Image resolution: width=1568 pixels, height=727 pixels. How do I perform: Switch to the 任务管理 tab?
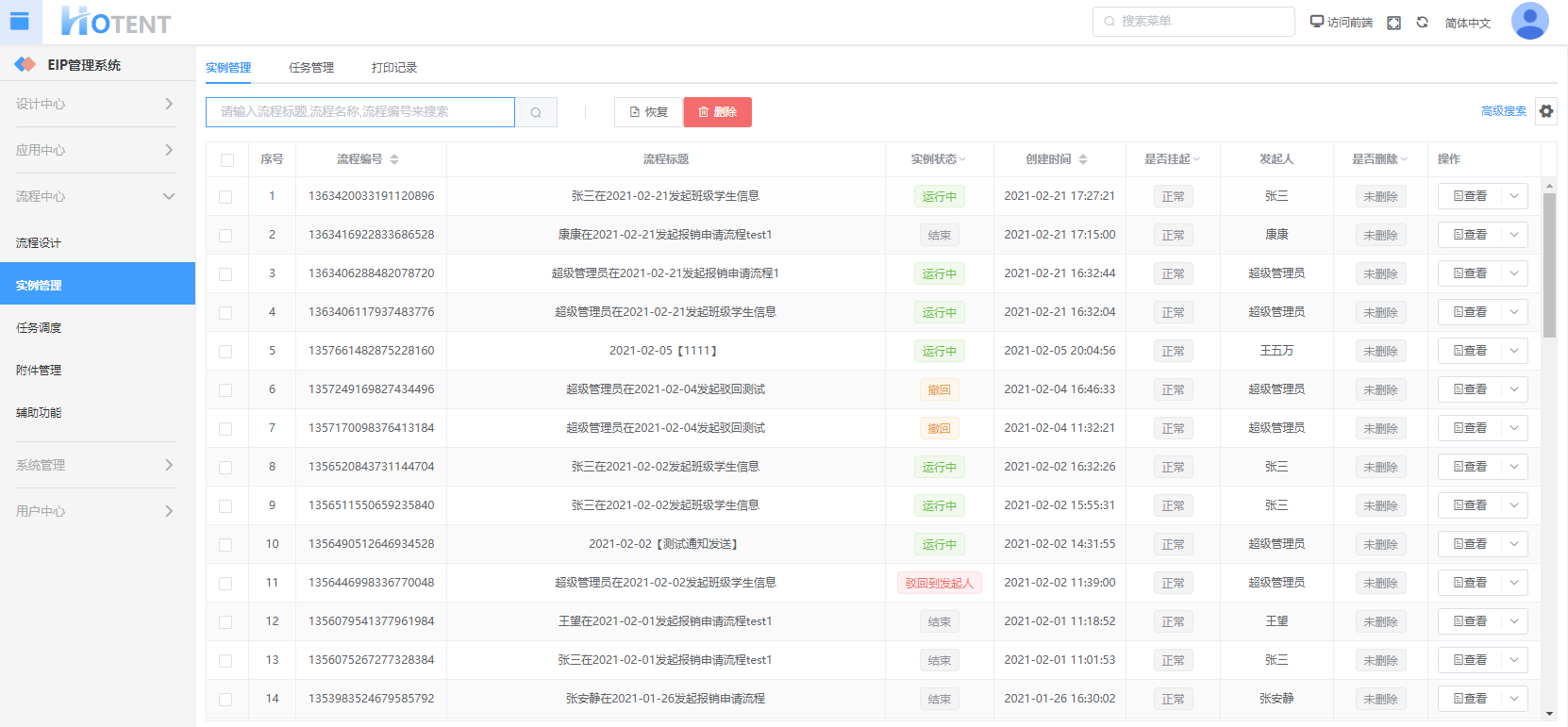[310, 68]
